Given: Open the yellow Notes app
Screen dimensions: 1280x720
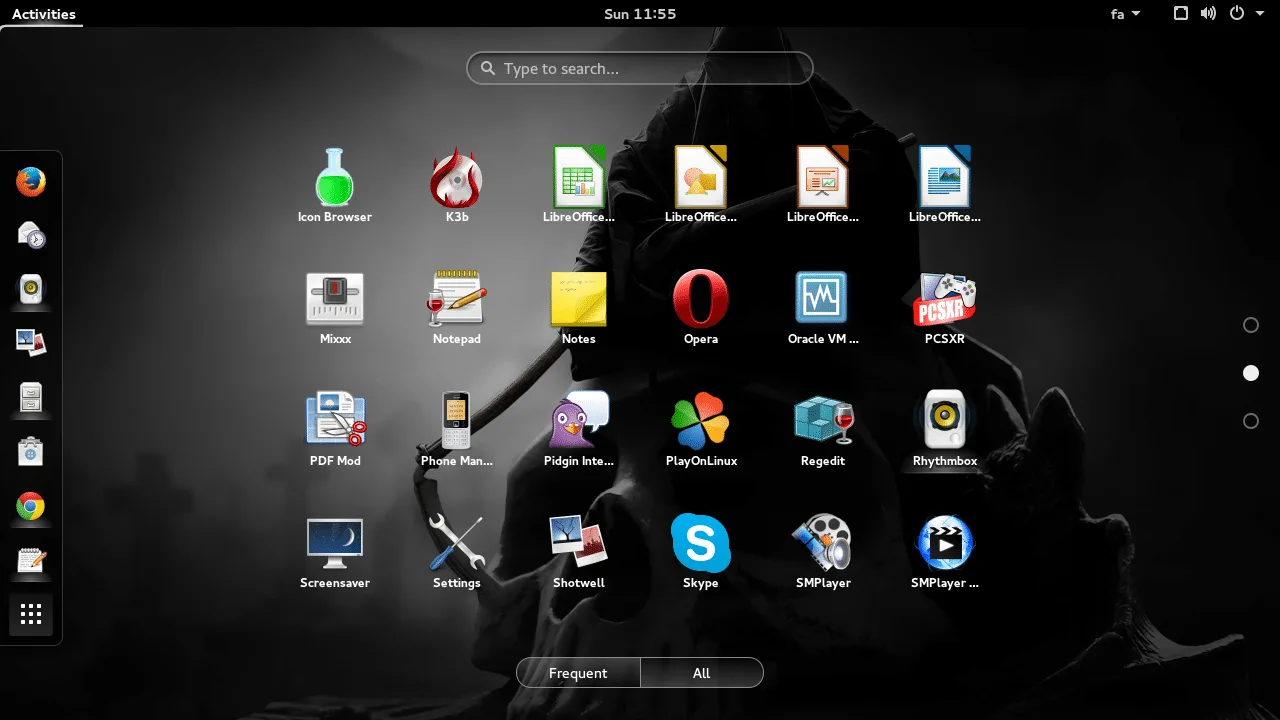Looking at the screenshot, I should [578, 307].
